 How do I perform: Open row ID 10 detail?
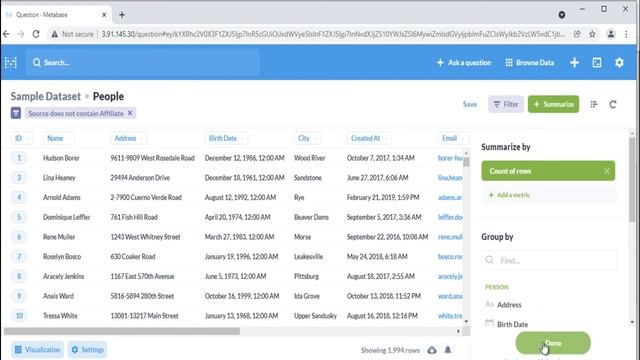pyautogui.click(x=19, y=316)
